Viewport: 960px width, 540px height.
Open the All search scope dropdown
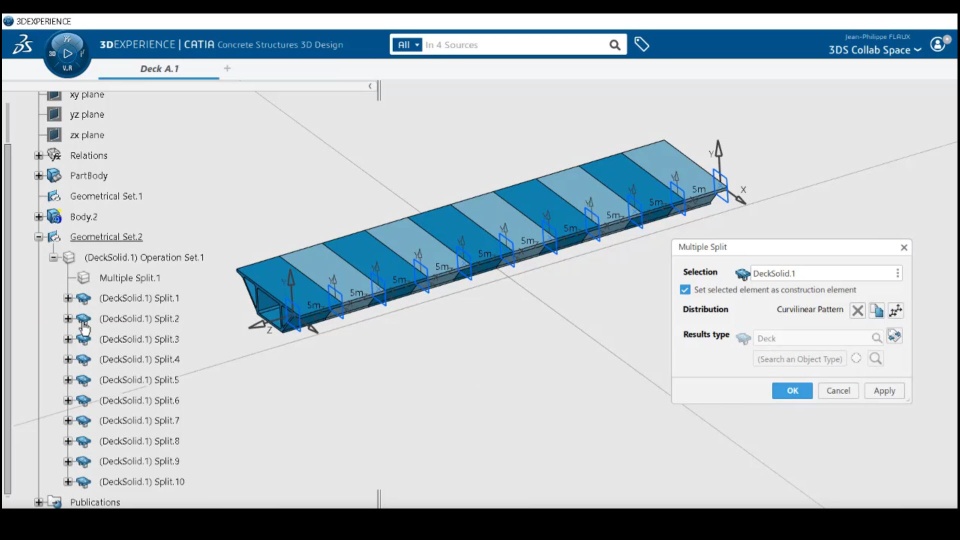pos(407,45)
